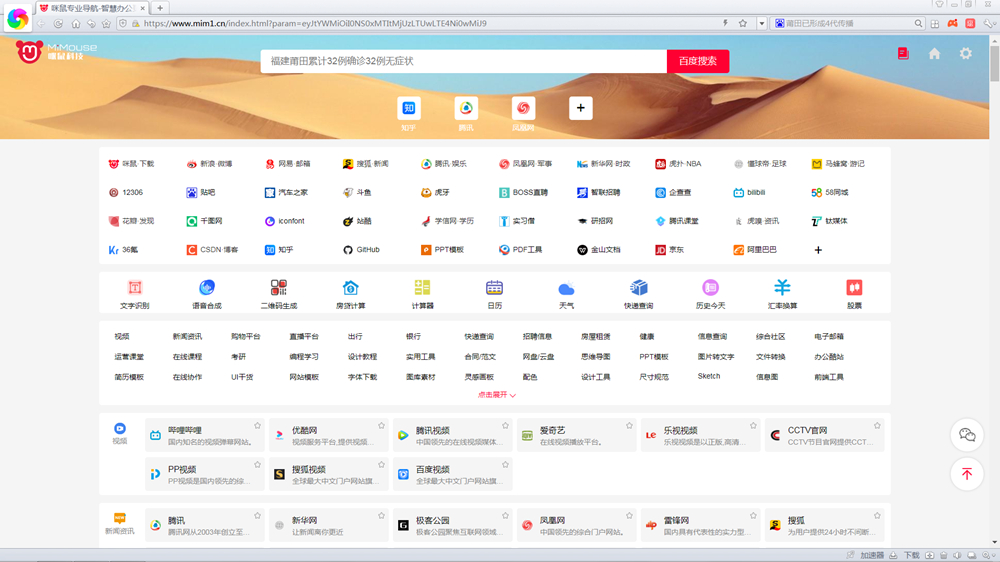Screen dimensions: 1000x562
Task: Open the 汇率换算 currency converter
Action: [783, 294]
